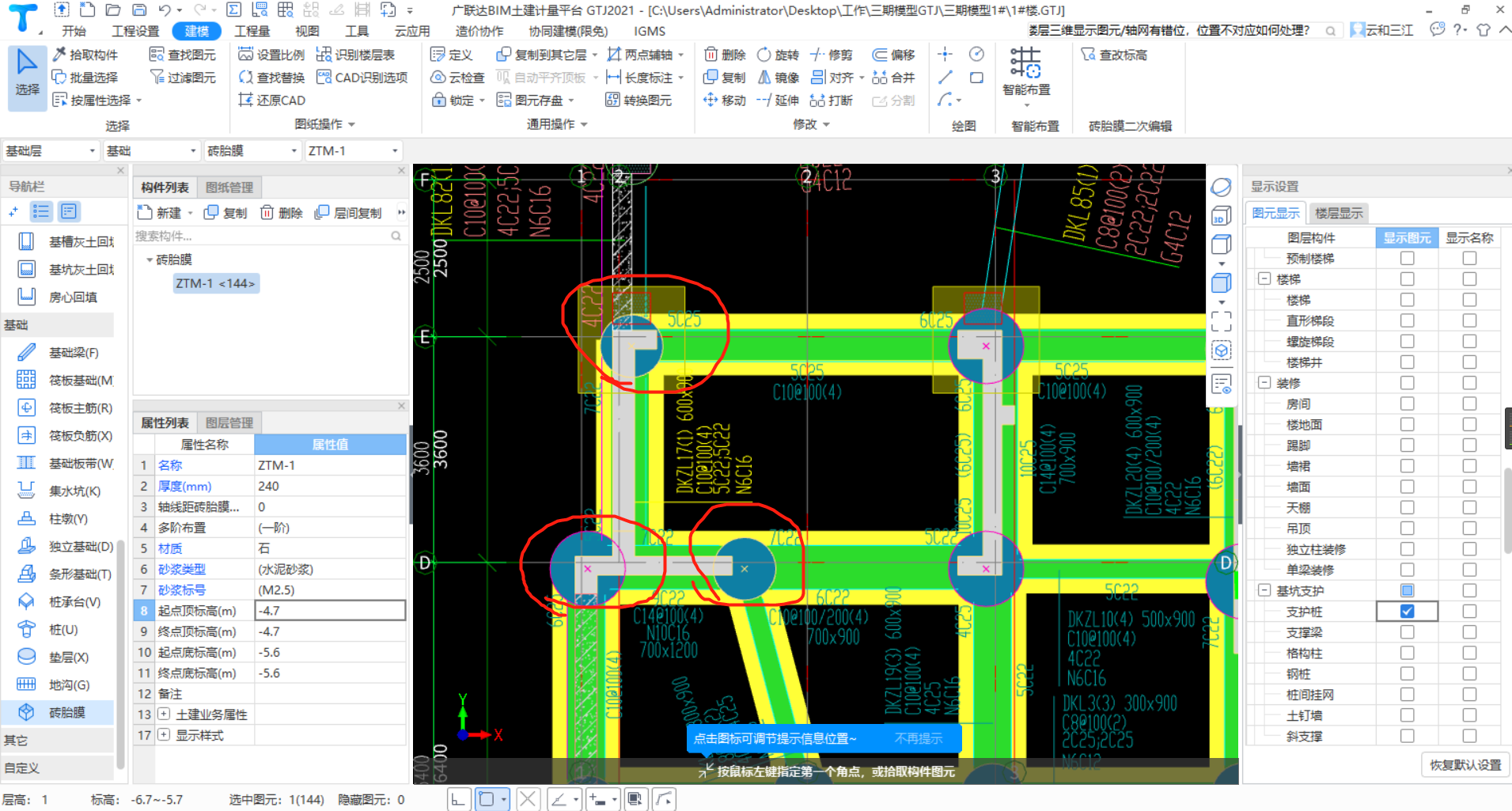
Task: Click the 搜索构件 search field
Action: click(x=268, y=236)
